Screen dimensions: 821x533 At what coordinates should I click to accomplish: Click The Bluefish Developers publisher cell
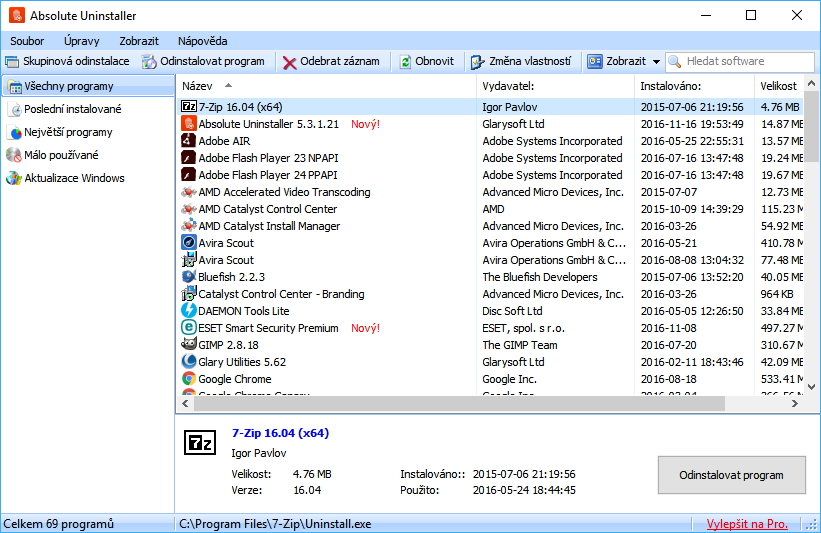point(540,277)
